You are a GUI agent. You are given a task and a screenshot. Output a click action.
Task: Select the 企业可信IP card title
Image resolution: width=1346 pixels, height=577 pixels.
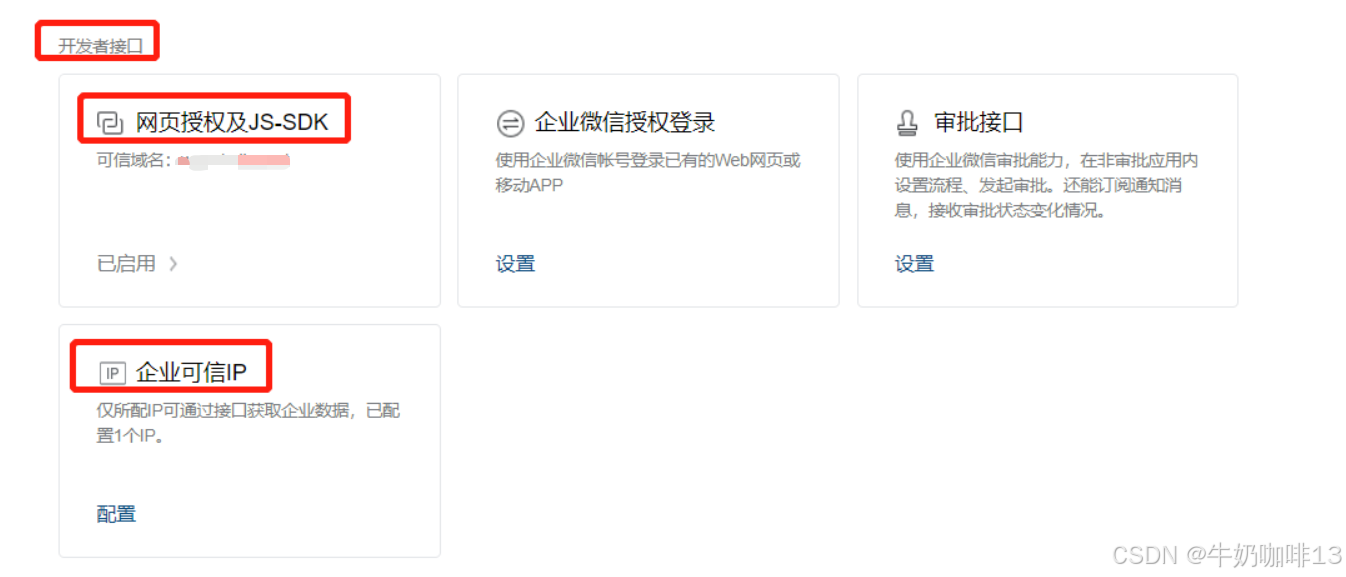point(191,373)
